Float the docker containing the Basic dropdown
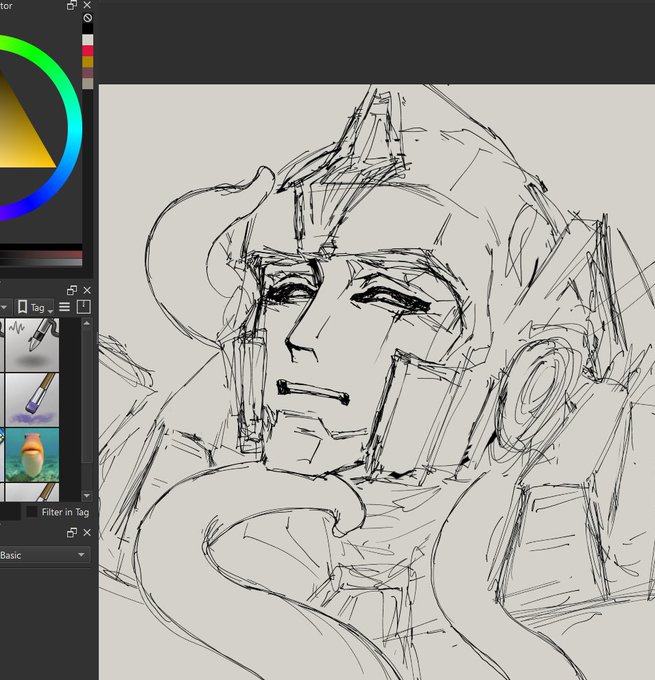The height and width of the screenshot is (680, 655). pos(72,533)
